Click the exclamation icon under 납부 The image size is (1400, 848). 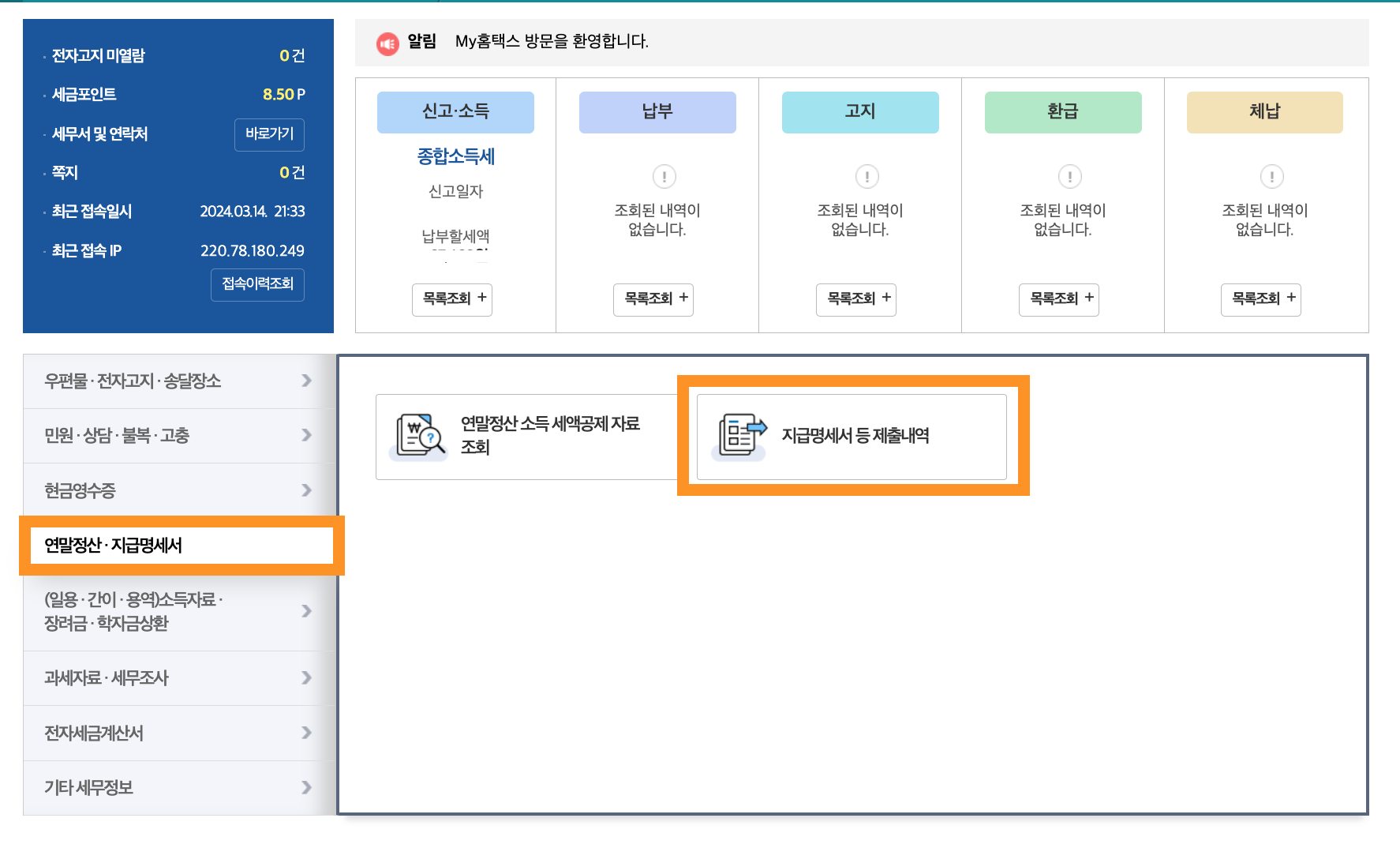point(664,176)
